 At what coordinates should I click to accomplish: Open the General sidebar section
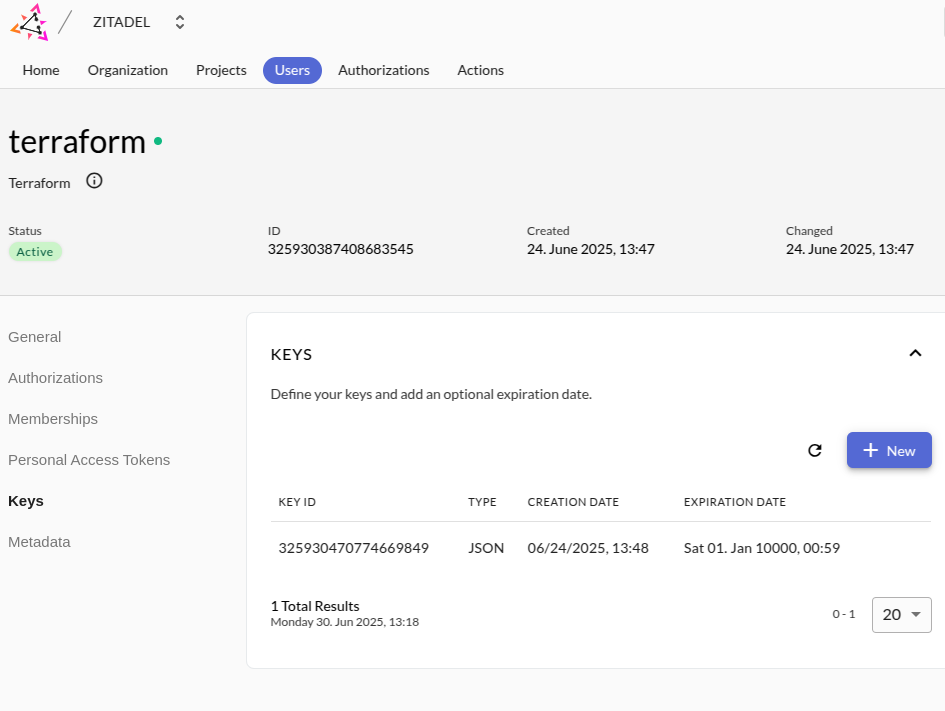[x=34, y=337]
